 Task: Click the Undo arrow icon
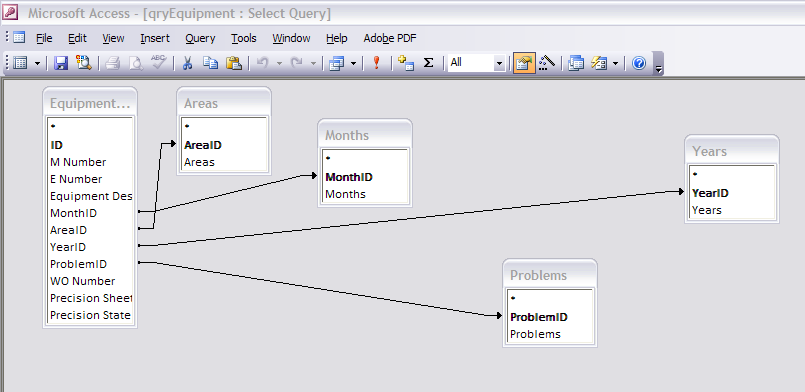[262, 63]
